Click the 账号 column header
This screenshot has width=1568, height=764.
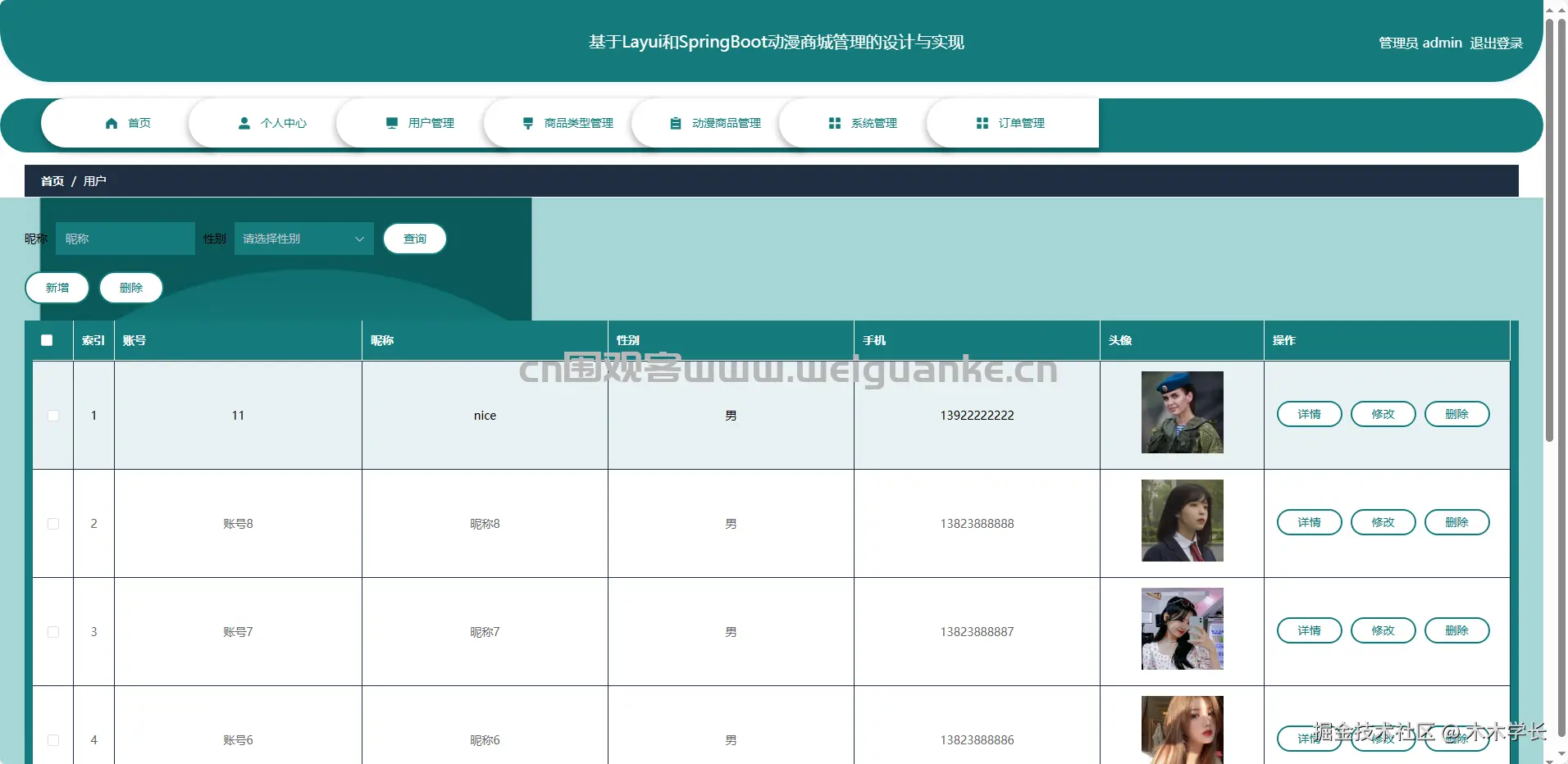tap(238, 340)
